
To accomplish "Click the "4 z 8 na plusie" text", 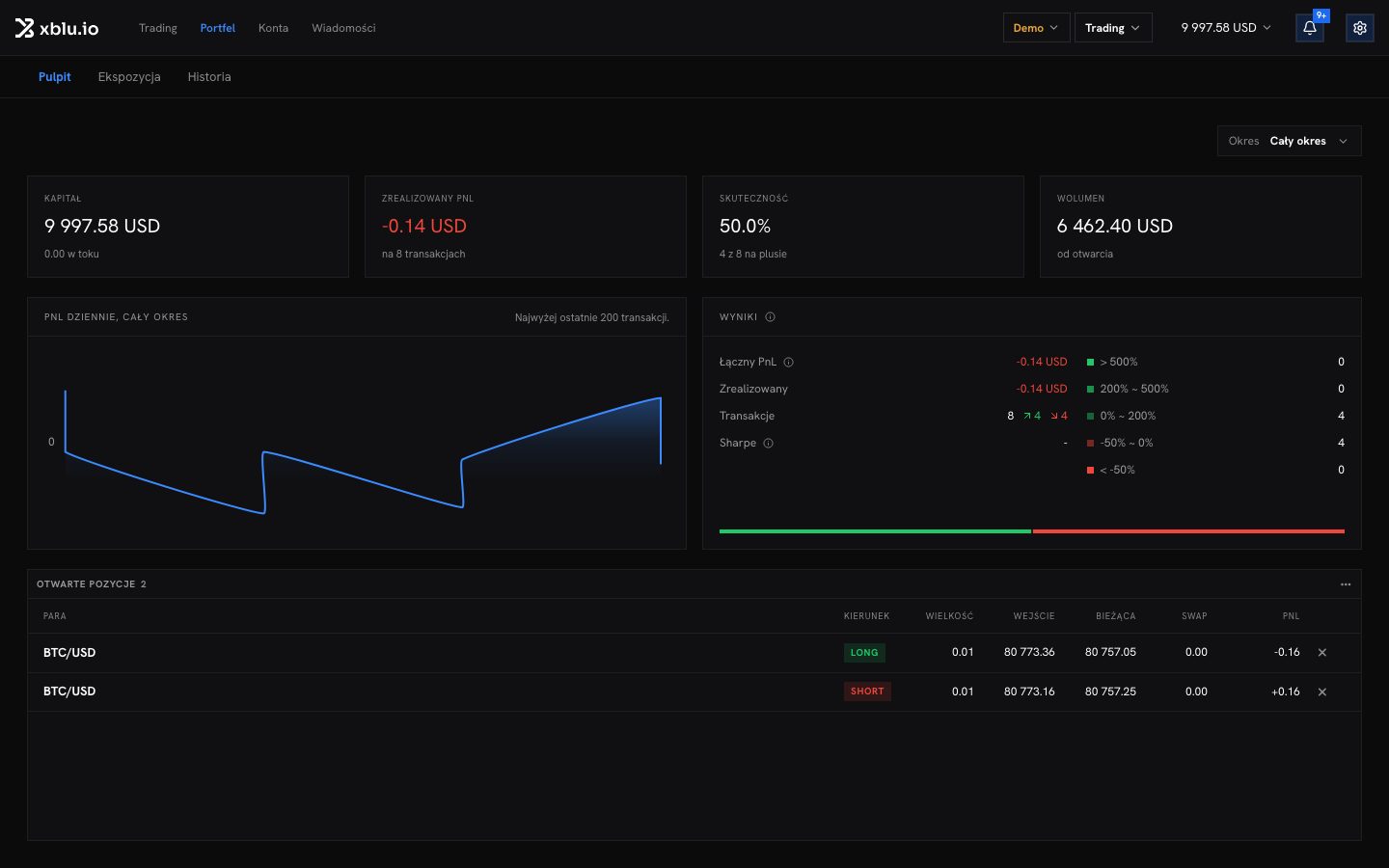I will pyautogui.click(x=753, y=255).
